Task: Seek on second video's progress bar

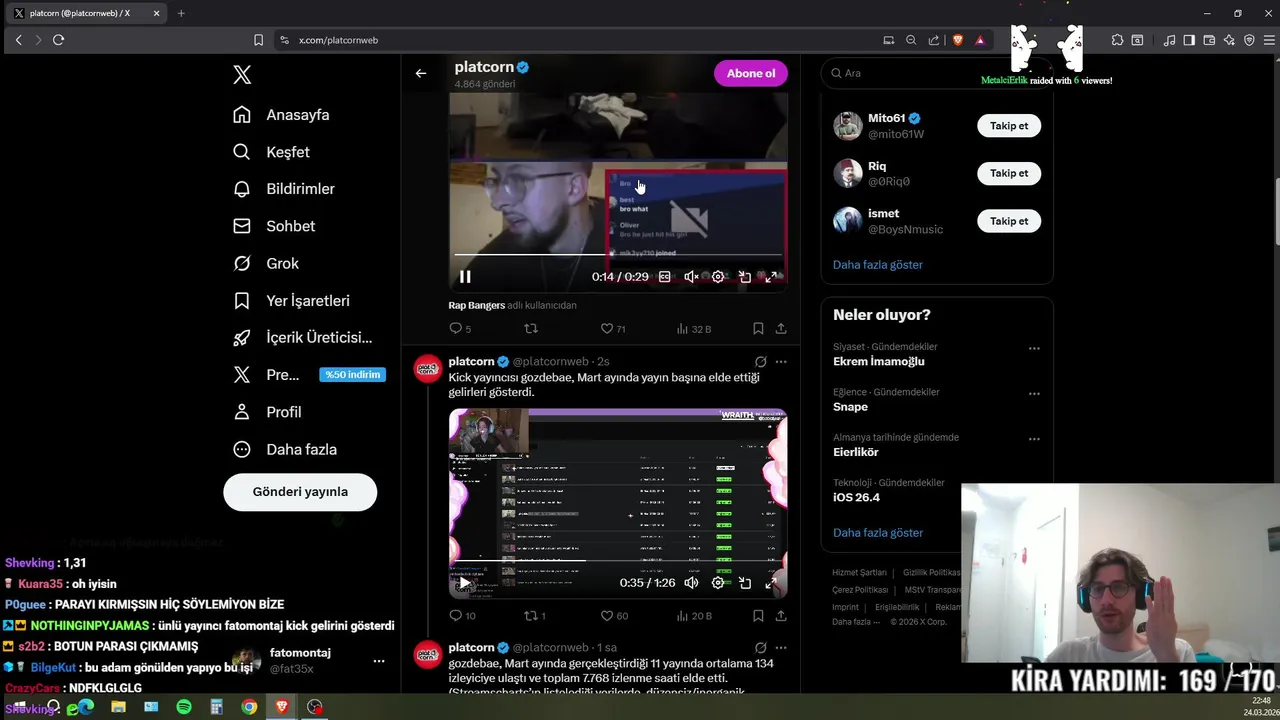Action: (618, 561)
